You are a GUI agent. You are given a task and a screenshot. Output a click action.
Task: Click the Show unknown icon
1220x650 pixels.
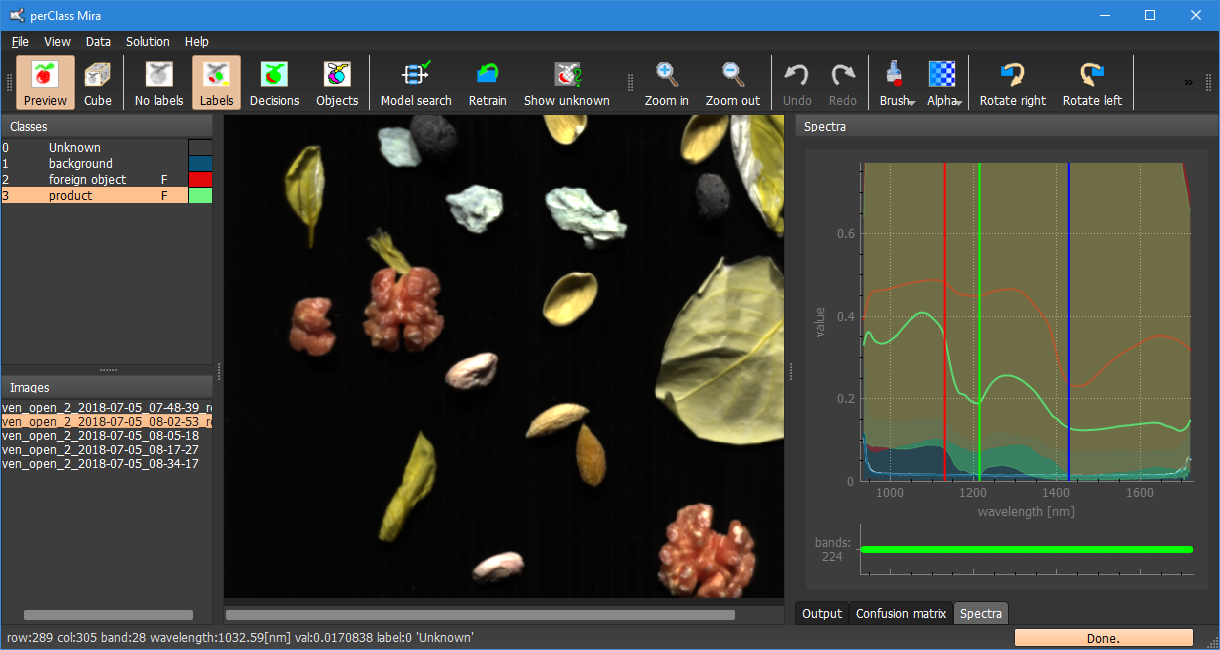click(x=566, y=83)
